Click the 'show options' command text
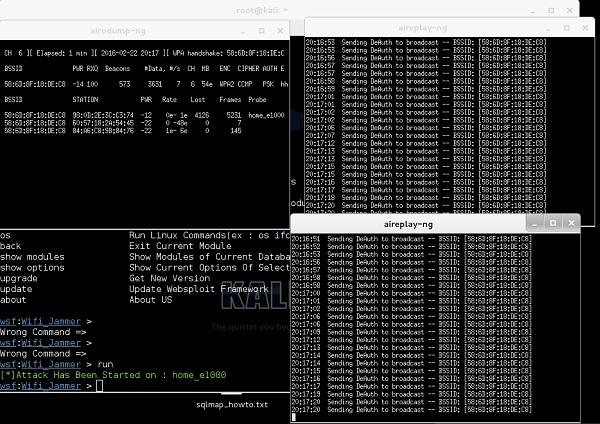600x424 pixels. pyautogui.click(x=32, y=267)
